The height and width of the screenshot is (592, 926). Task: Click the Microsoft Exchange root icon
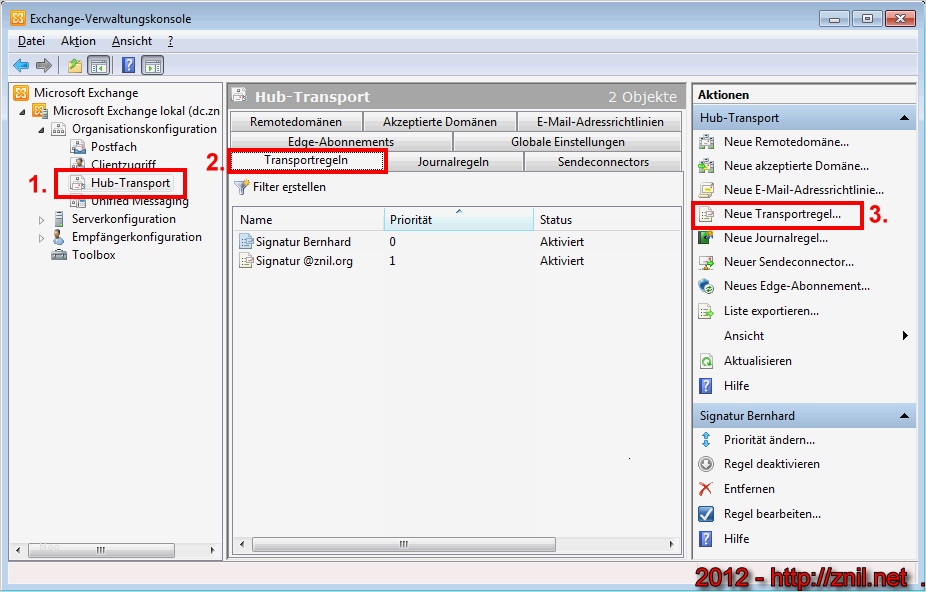(x=21, y=93)
